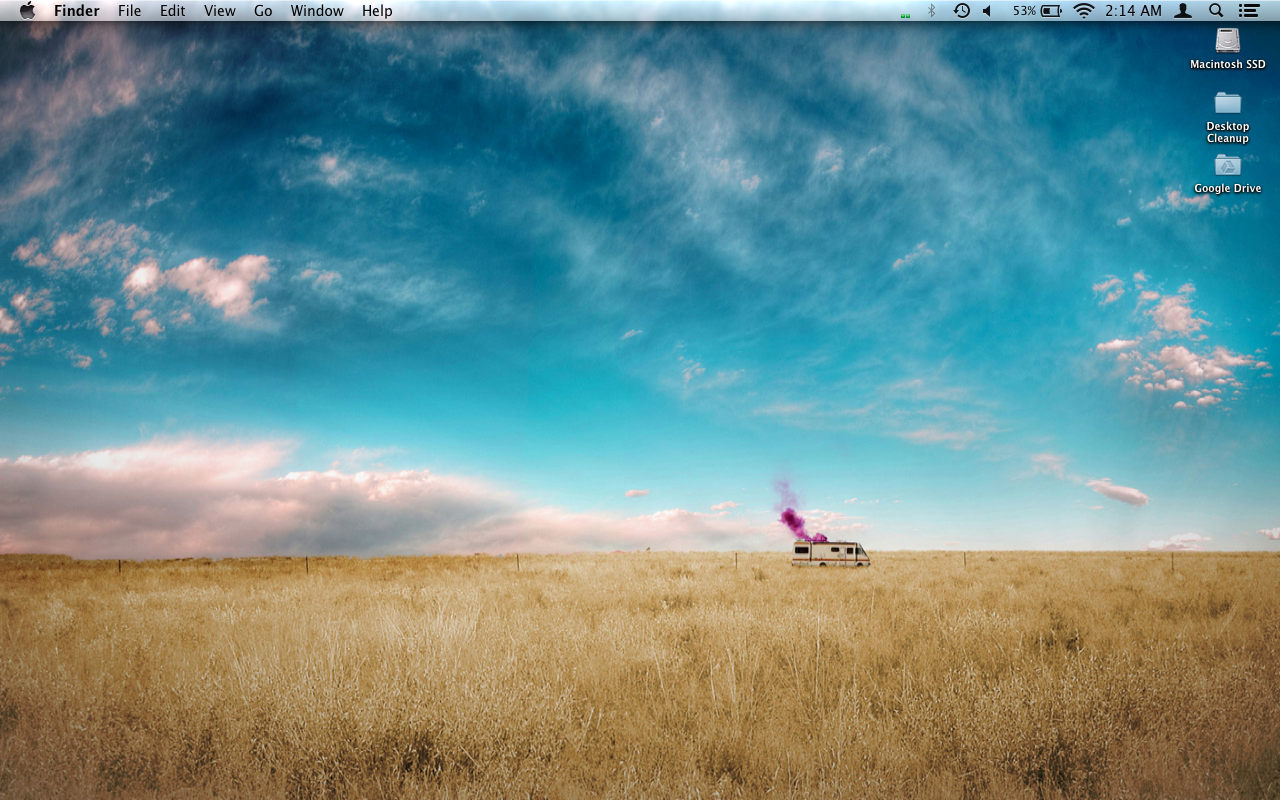Open the Finder application menu
1280x800 pixels.
click(x=77, y=11)
